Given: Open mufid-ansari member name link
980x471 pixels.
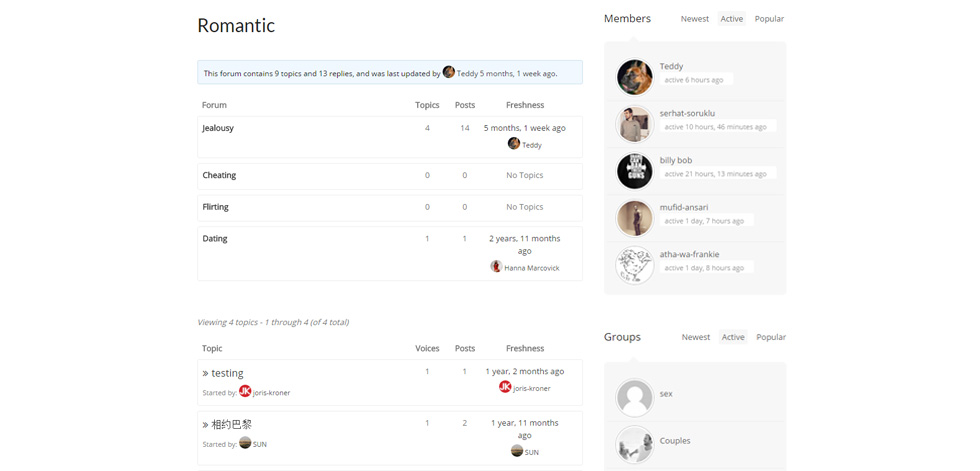Looking at the screenshot, I should coord(684,207).
